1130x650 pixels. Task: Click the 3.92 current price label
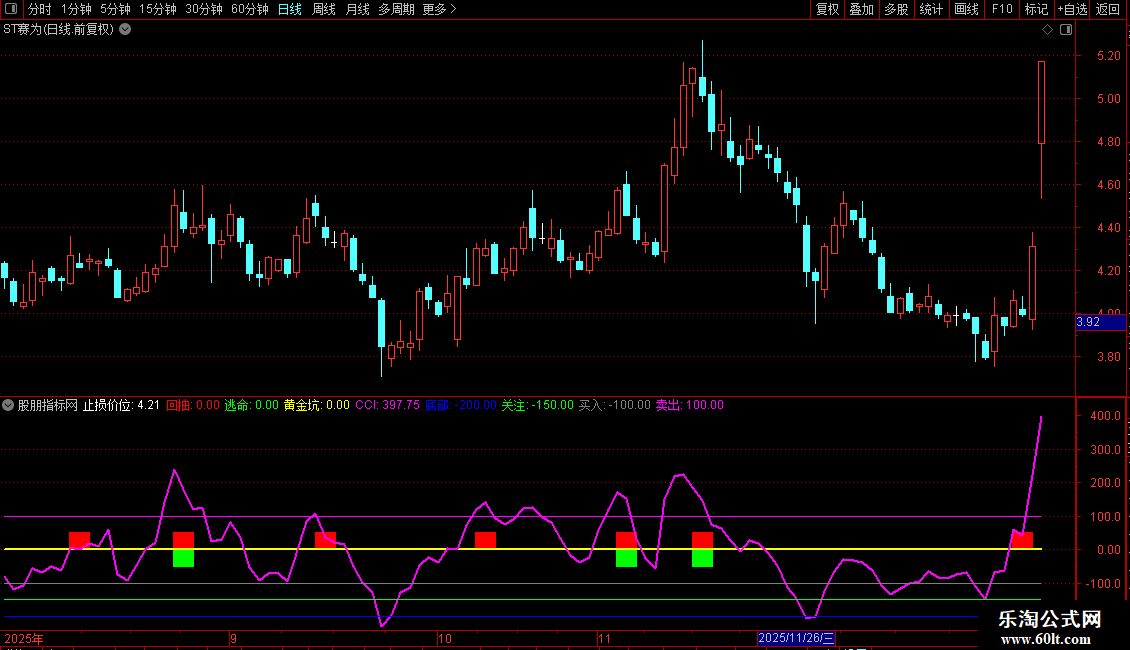[1088, 322]
